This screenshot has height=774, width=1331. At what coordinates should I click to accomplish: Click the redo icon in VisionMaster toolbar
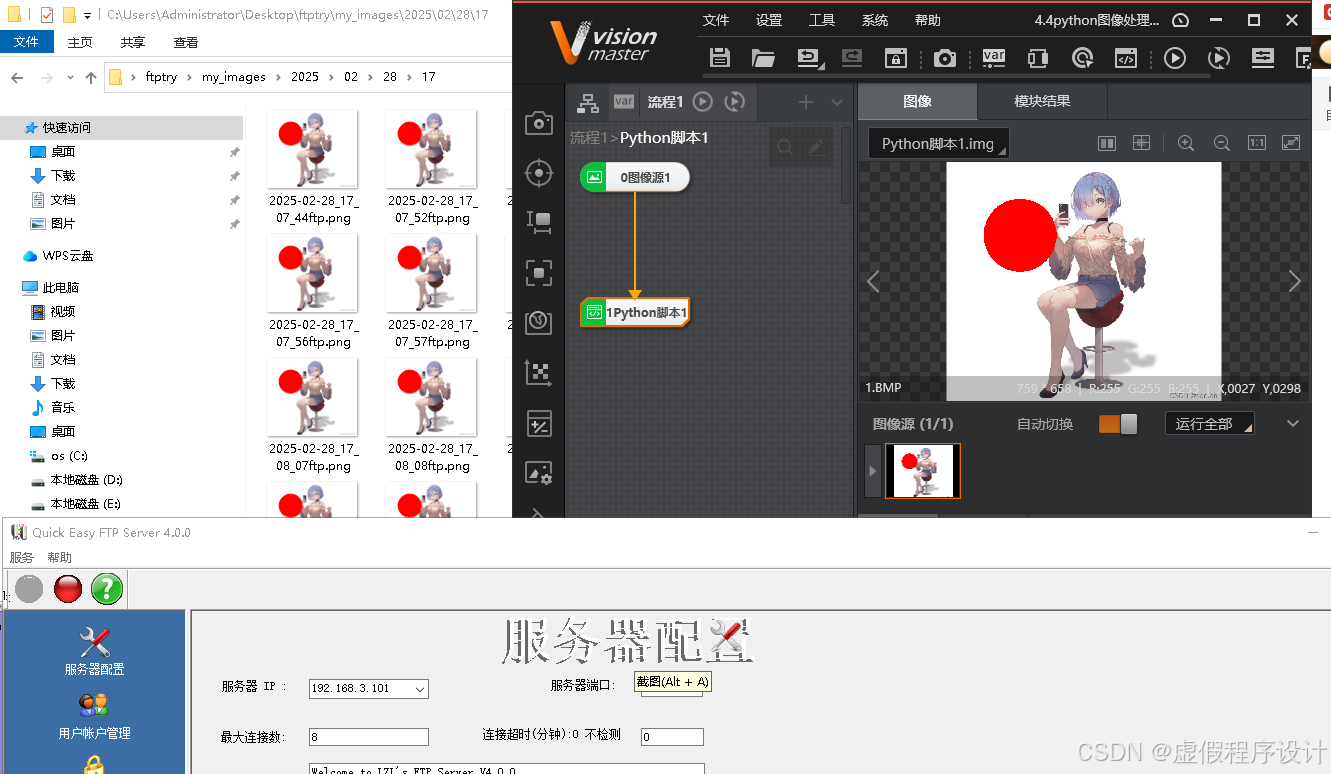852,58
